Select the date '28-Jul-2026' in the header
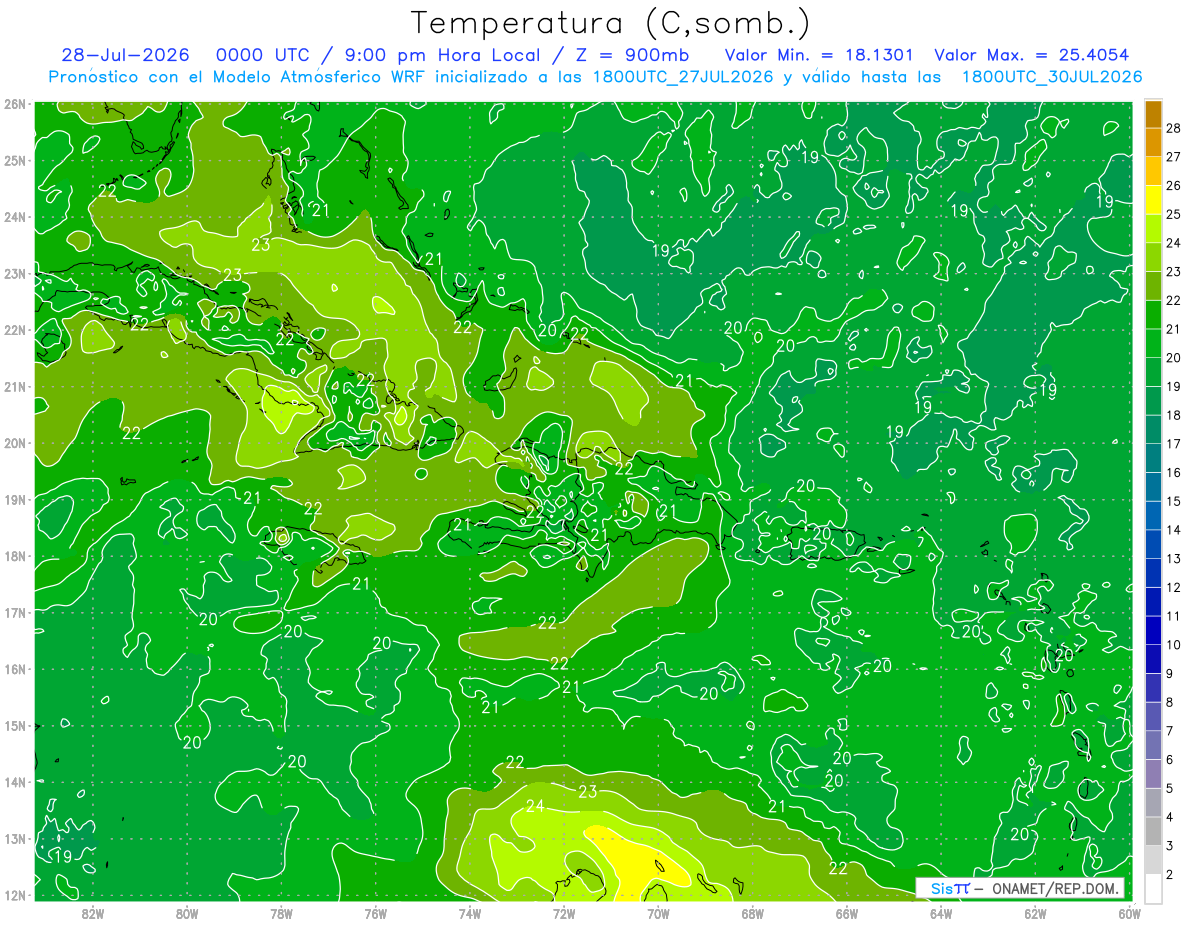 click(x=126, y=55)
